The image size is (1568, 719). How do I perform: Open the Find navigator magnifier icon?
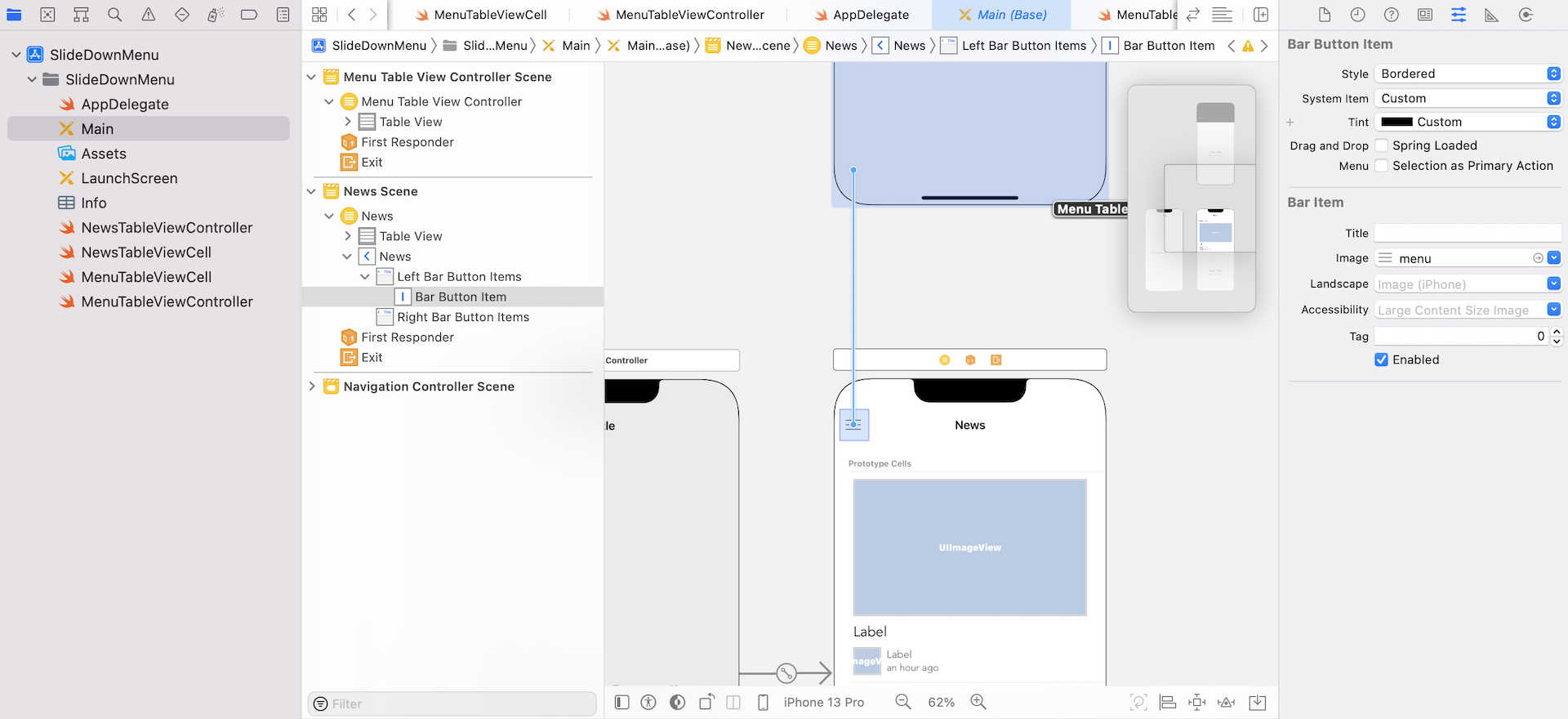(115, 15)
